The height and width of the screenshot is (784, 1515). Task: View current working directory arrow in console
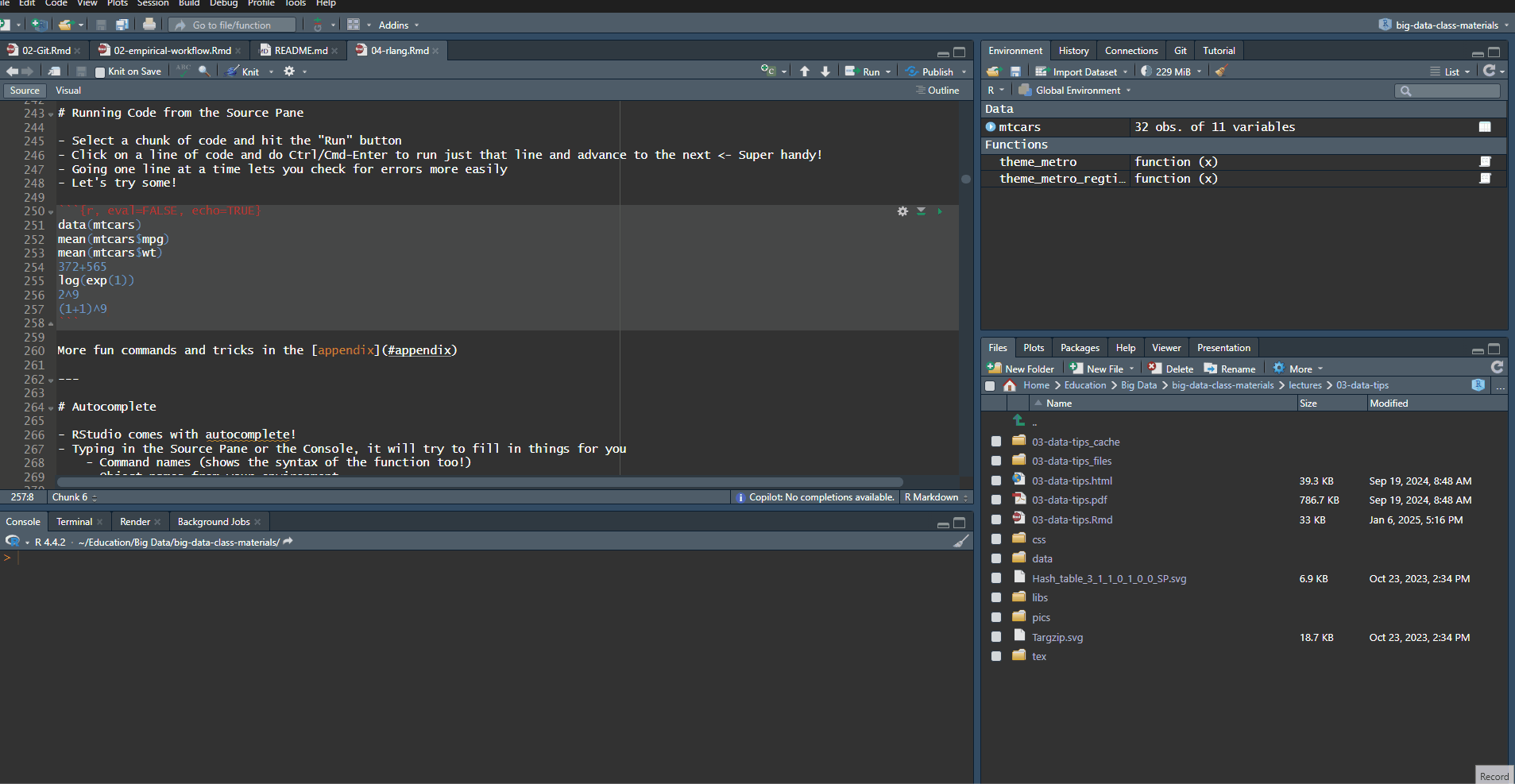click(288, 542)
